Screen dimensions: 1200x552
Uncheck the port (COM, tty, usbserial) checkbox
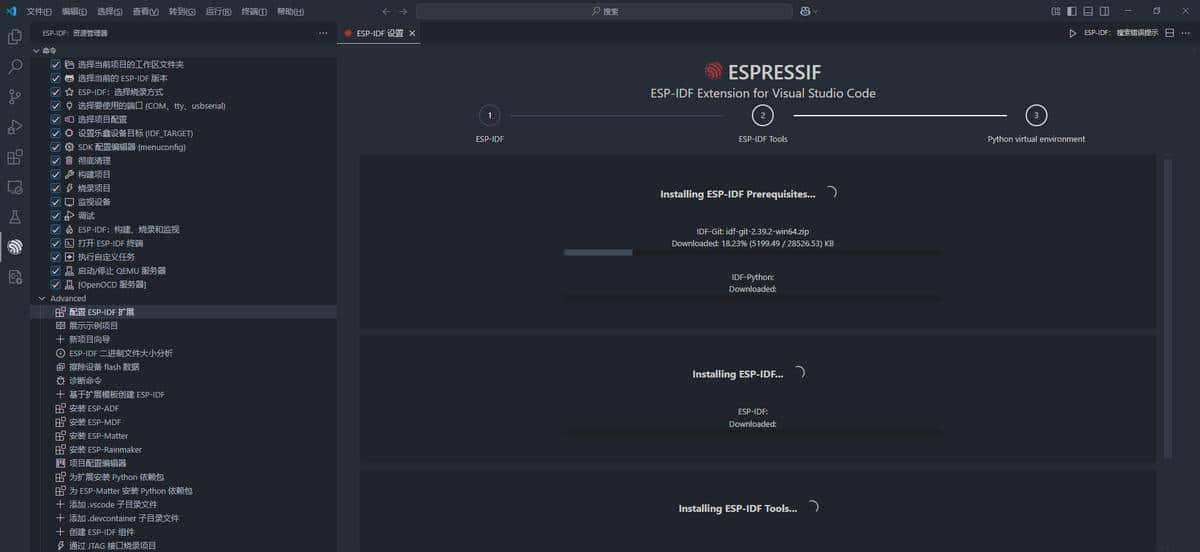pyautogui.click(x=56, y=105)
